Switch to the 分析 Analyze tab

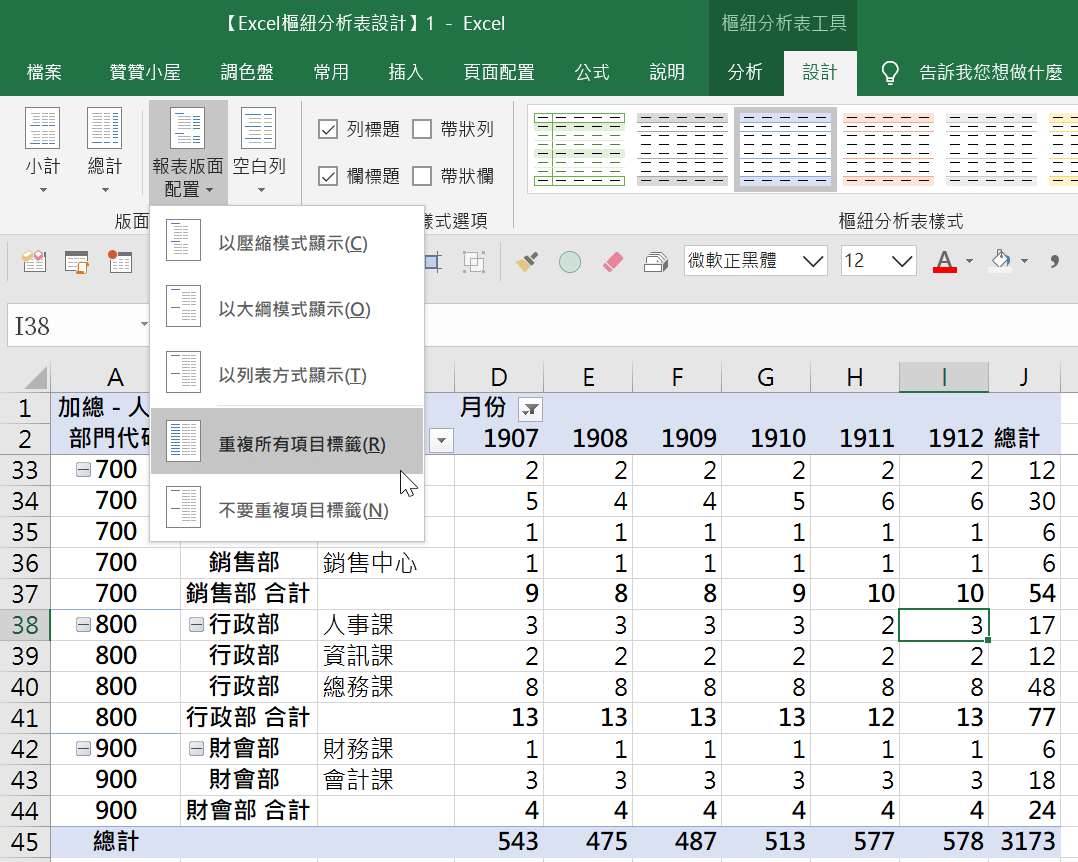pos(745,72)
